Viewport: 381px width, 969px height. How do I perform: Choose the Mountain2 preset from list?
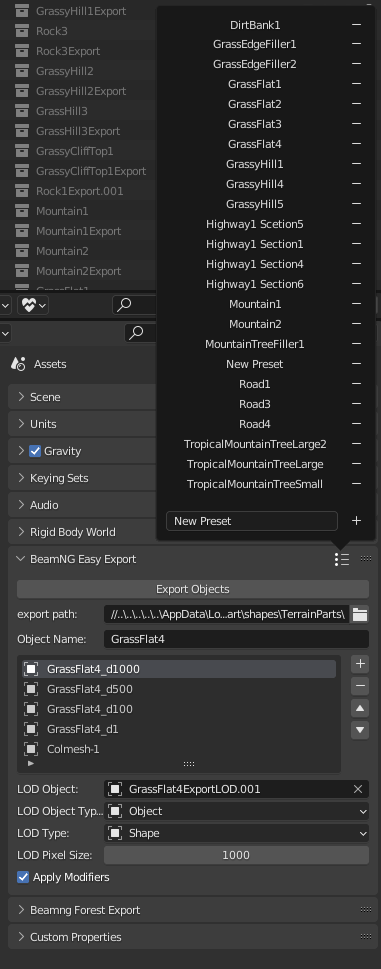(254, 324)
